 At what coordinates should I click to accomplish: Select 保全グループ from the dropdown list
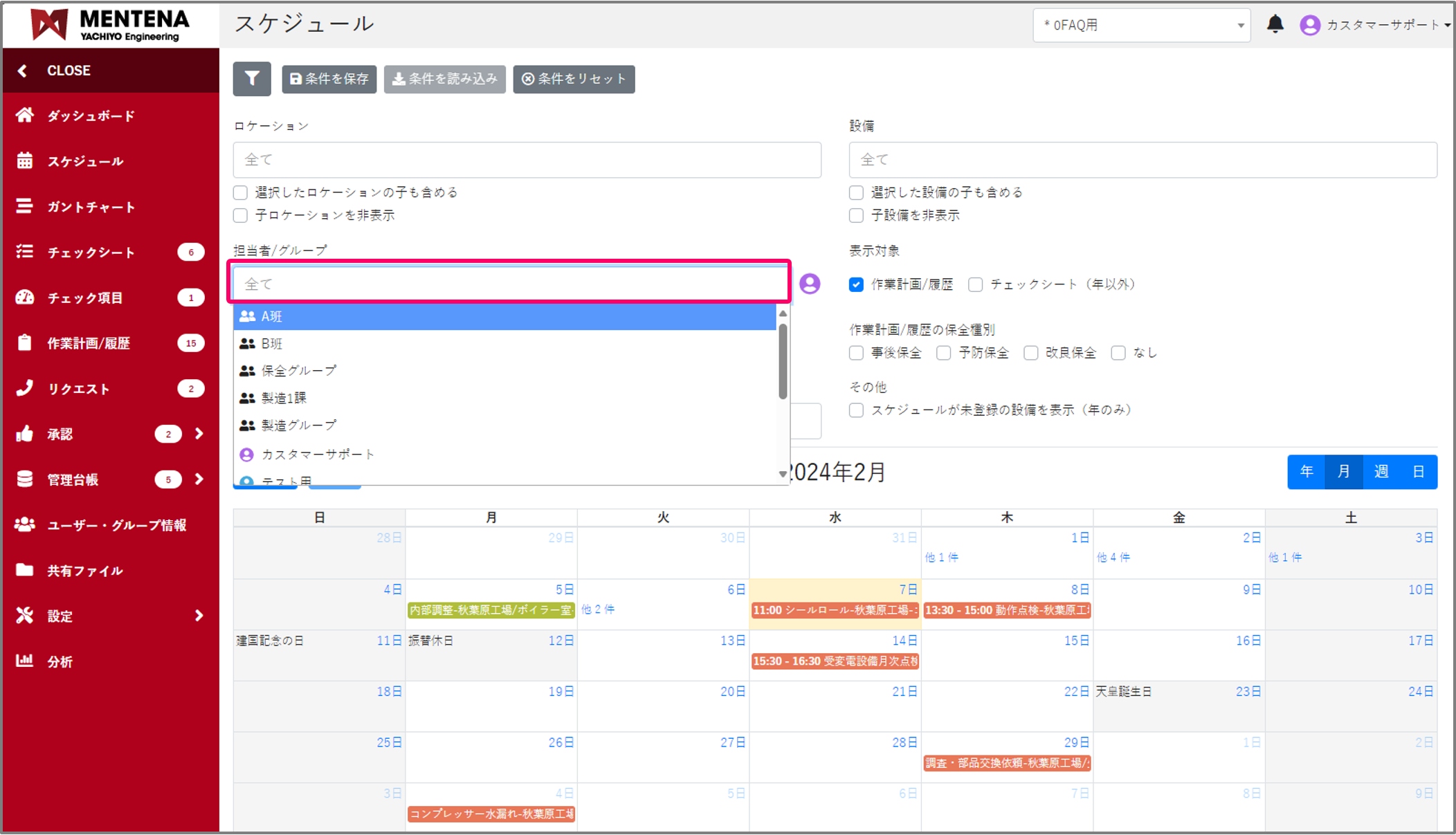[x=299, y=371]
